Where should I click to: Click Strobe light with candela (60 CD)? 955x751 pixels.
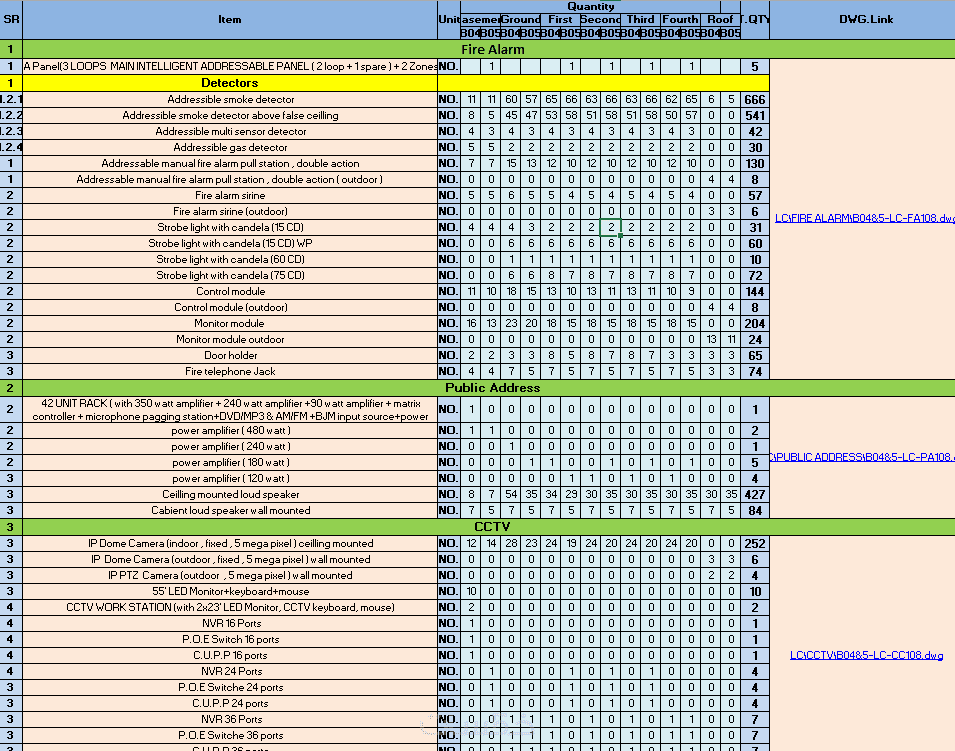click(230, 259)
